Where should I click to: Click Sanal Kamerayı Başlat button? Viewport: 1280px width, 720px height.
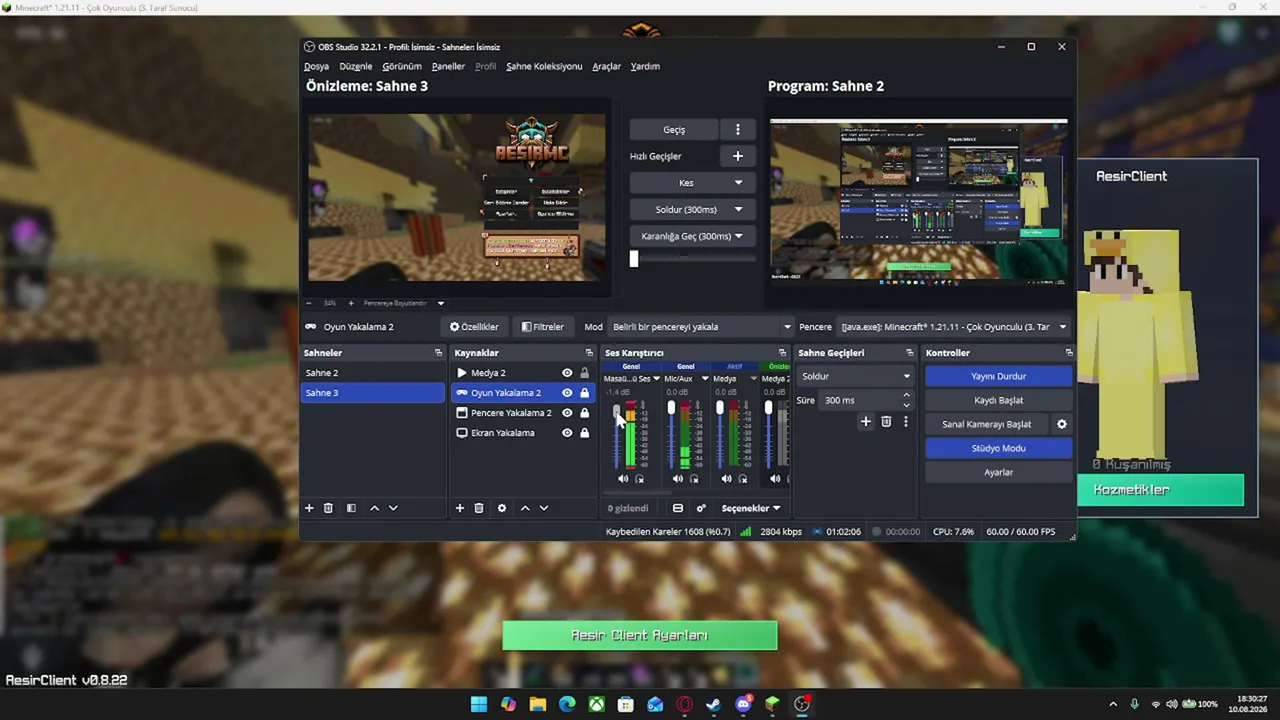986,424
